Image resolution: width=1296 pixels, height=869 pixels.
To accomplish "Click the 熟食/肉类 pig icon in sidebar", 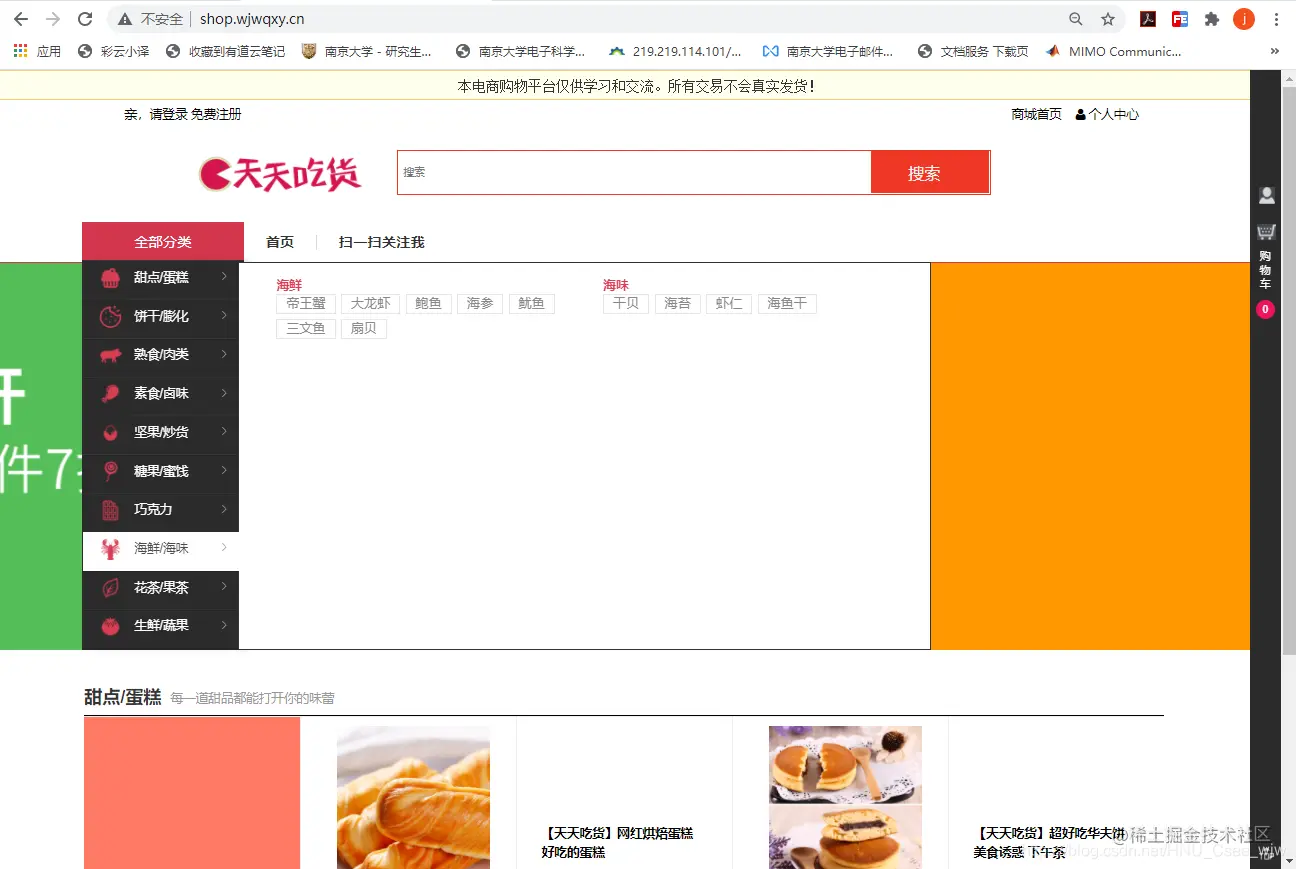I will click(x=110, y=354).
